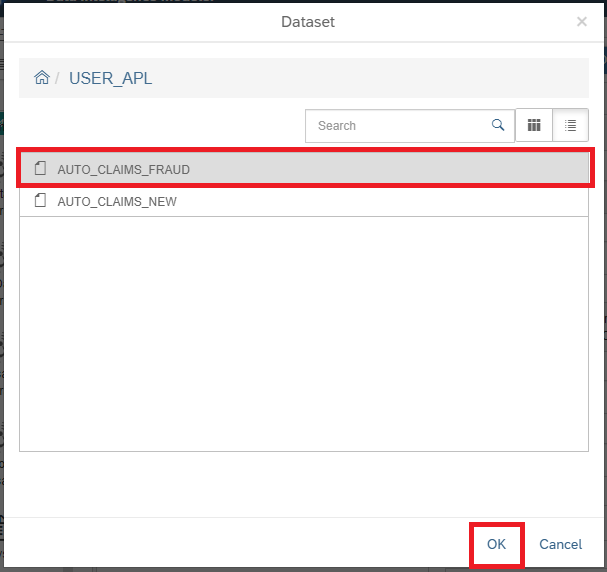Screen dimensions: 607x572
Task: Close the Dataset dialog with the X
Action: pyautogui.click(x=582, y=21)
